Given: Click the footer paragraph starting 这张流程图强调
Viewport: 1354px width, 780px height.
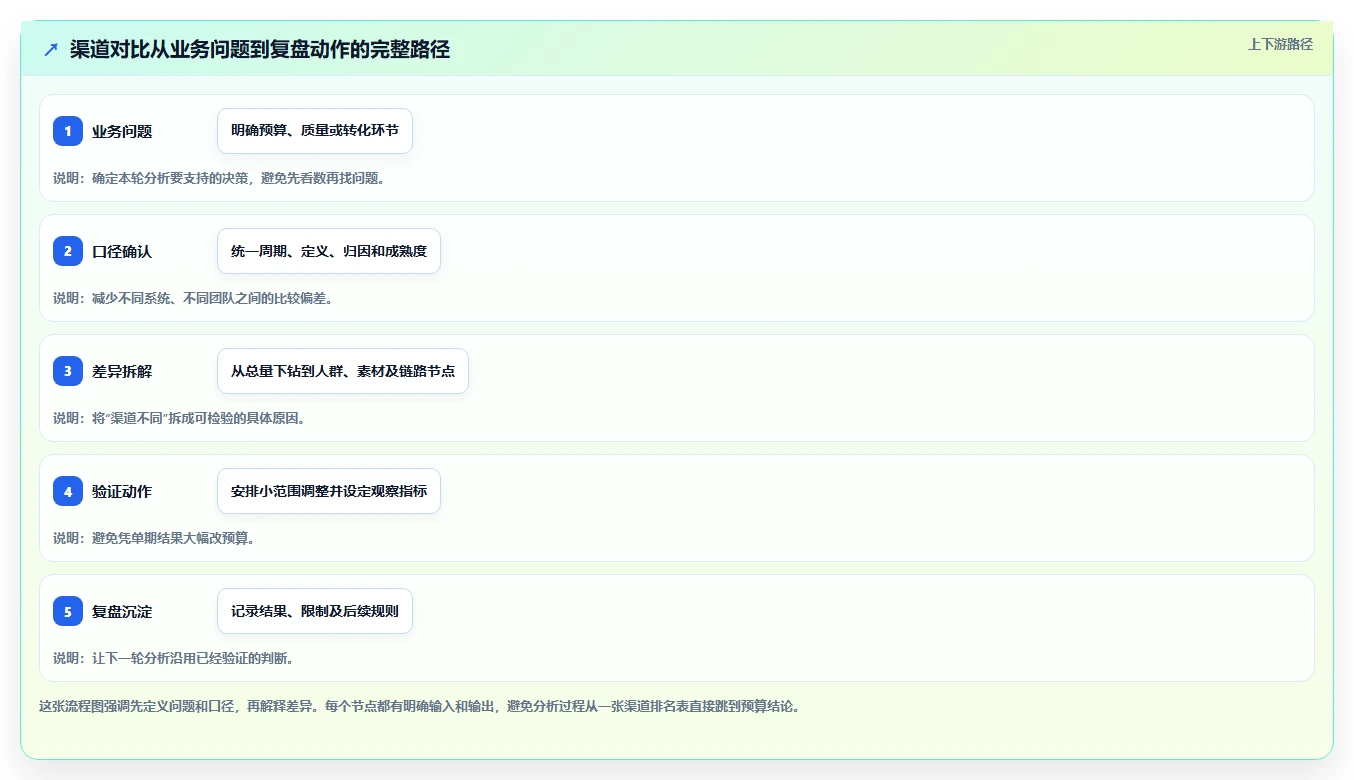Looking at the screenshot, I should tap(420, 706).
